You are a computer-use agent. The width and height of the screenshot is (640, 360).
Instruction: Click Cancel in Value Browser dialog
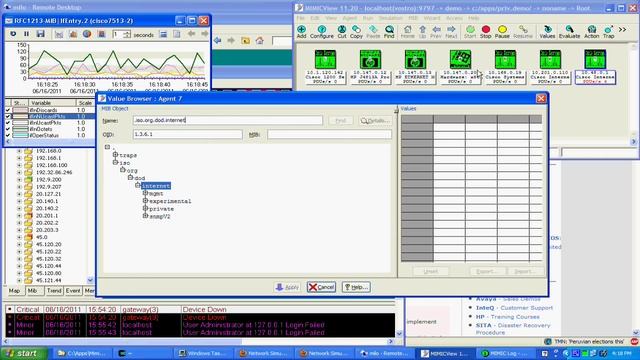point(322,287)
